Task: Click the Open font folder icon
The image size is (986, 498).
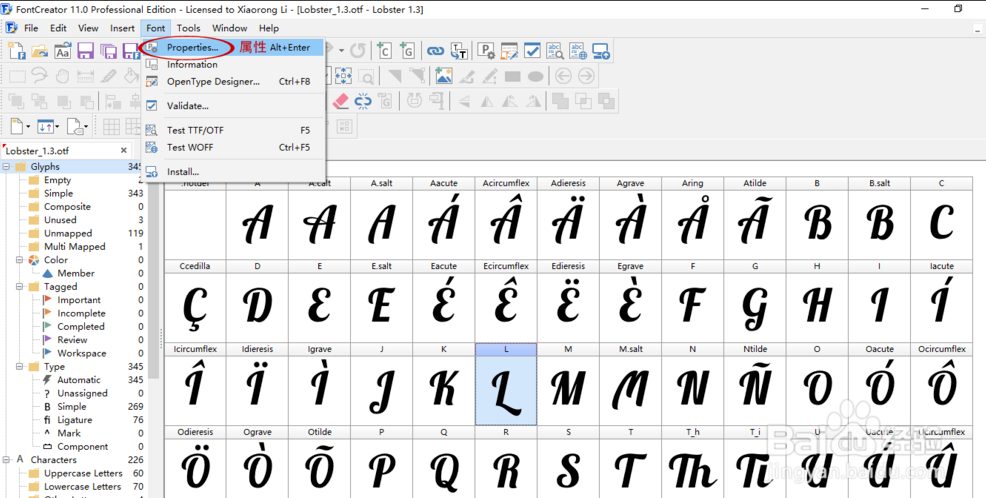Action: pos(40,51)
